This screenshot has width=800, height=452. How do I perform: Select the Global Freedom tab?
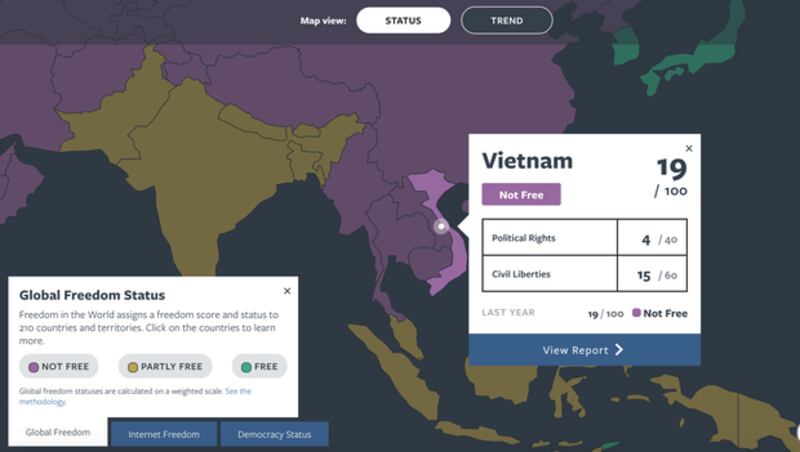[x=58, y=432]
